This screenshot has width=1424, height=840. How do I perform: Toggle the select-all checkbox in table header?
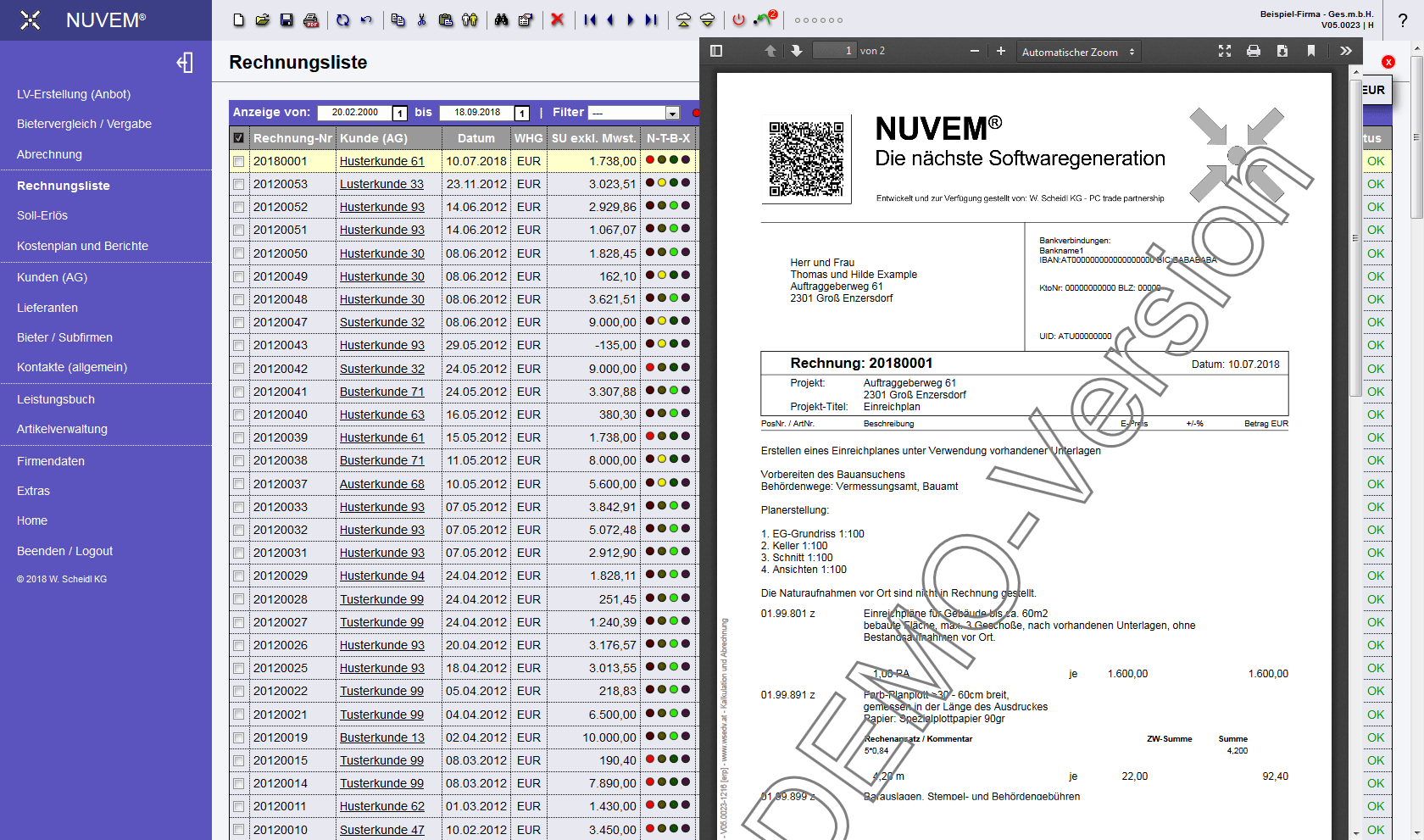[x=239, y=138]
